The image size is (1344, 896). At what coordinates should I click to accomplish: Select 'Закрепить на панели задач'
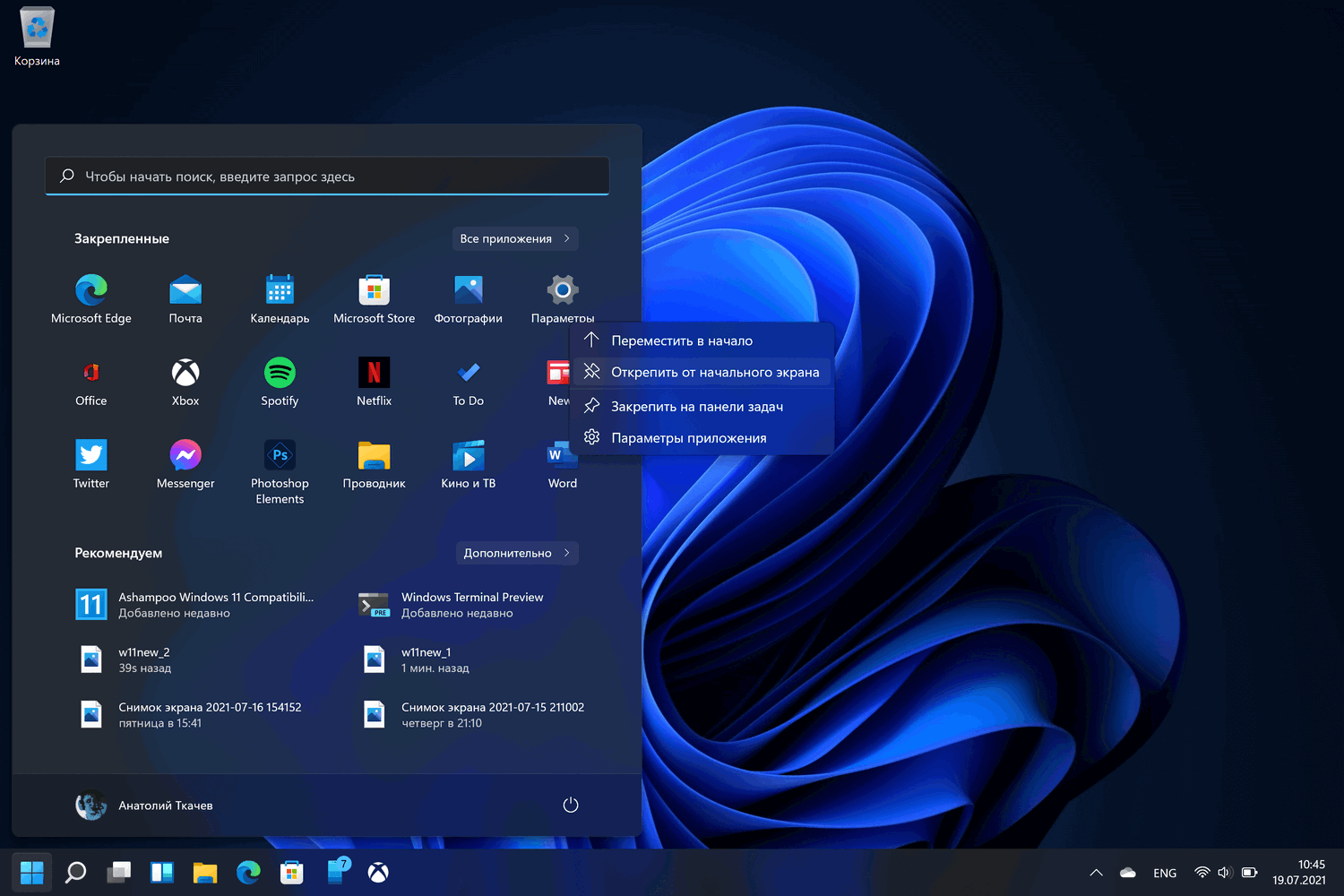click(697, 406)
